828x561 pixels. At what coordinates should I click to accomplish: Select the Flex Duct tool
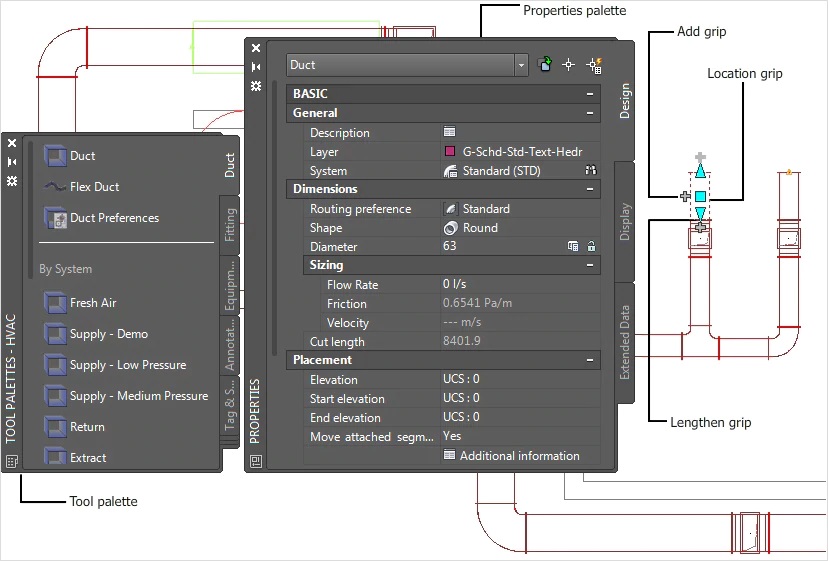coord(94,186)
